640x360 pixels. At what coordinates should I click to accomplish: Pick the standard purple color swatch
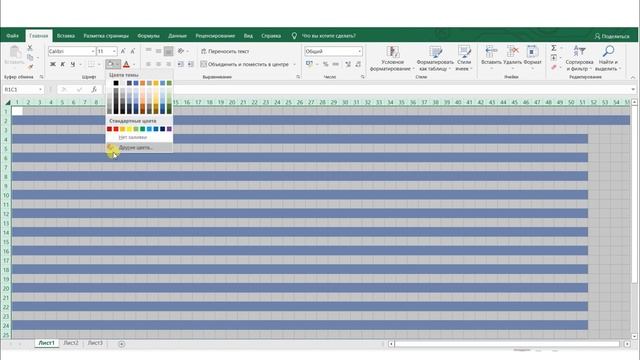point(169,129)
